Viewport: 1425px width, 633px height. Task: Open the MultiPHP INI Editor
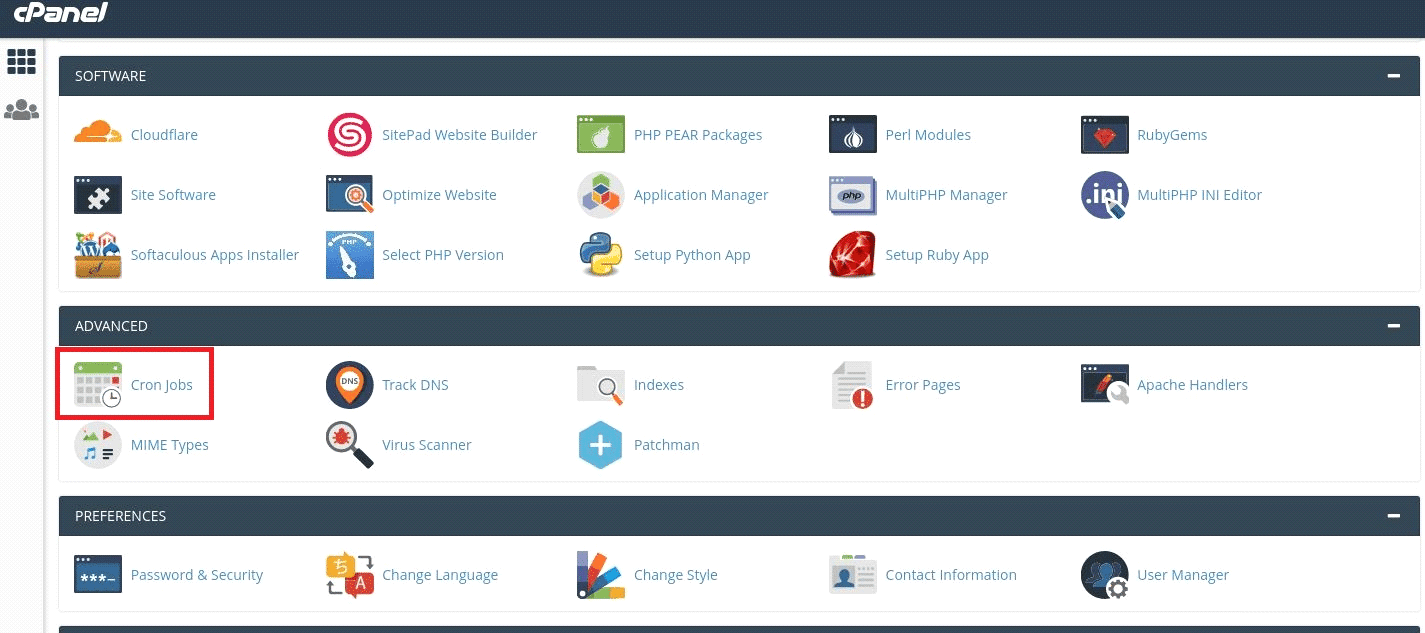1199,195
